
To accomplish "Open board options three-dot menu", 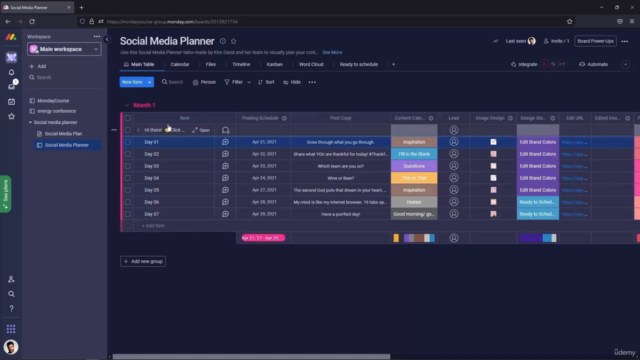I will click(x=624, y=41).
